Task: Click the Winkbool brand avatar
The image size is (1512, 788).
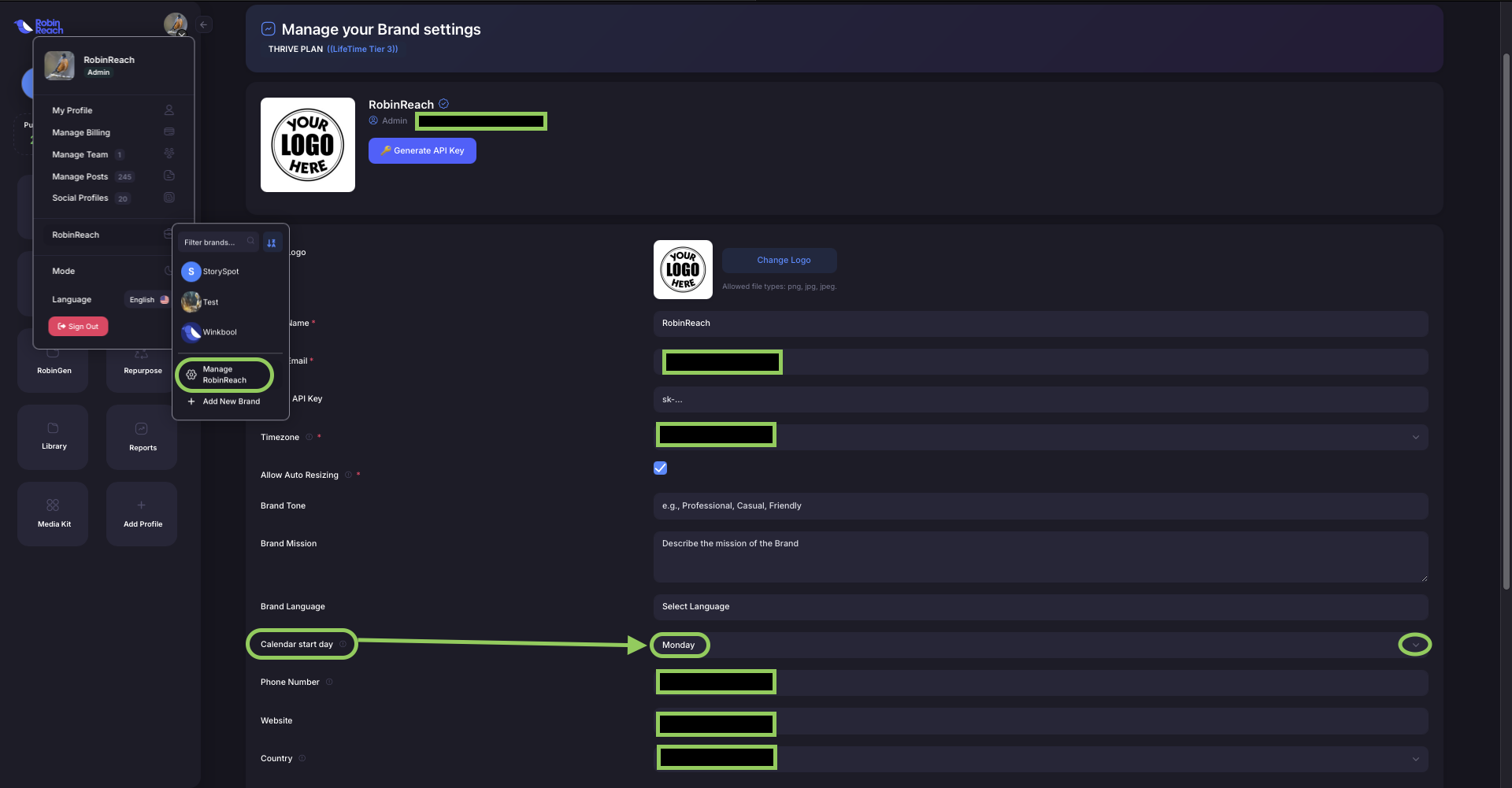Action: [191, 332]
